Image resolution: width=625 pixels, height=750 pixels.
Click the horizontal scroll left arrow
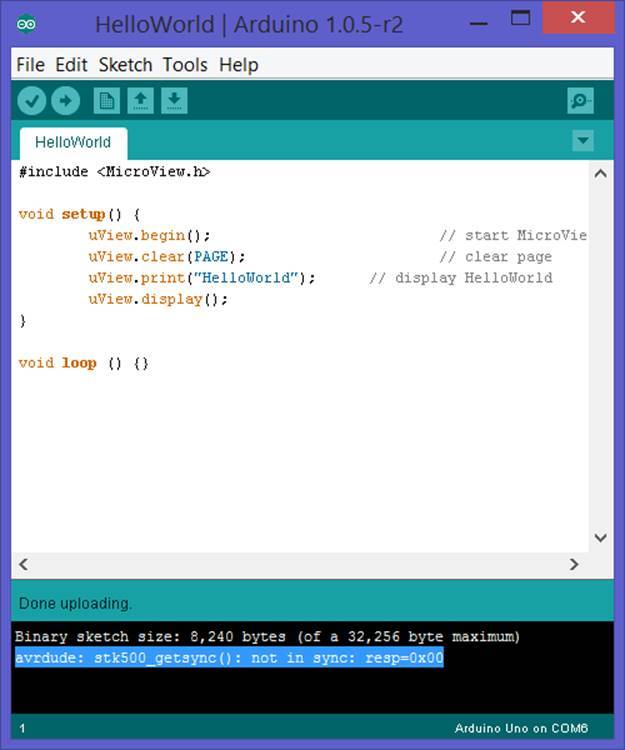[x=23, y=564]
